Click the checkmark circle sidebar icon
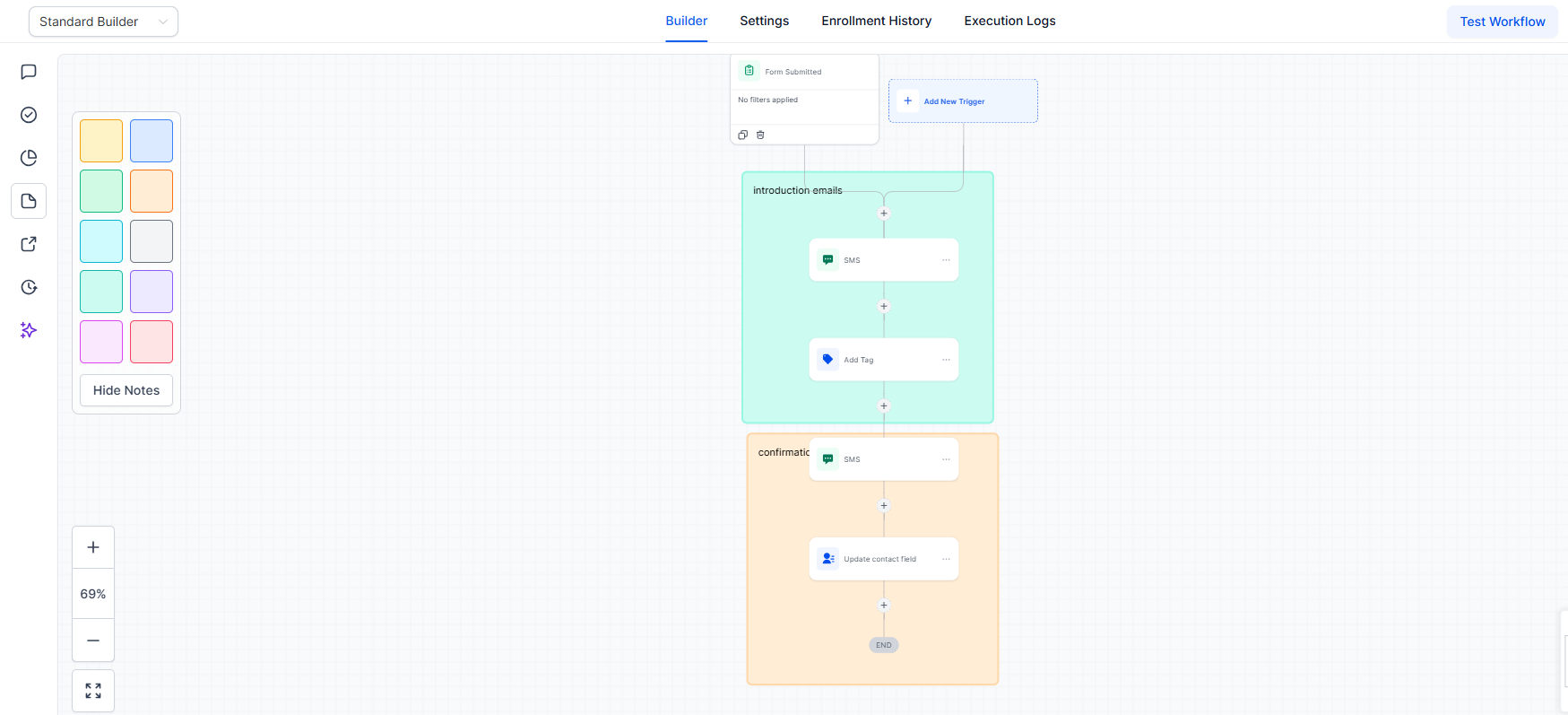The image size is (1568, 715). pyautogui.click(x=29, y=115)
